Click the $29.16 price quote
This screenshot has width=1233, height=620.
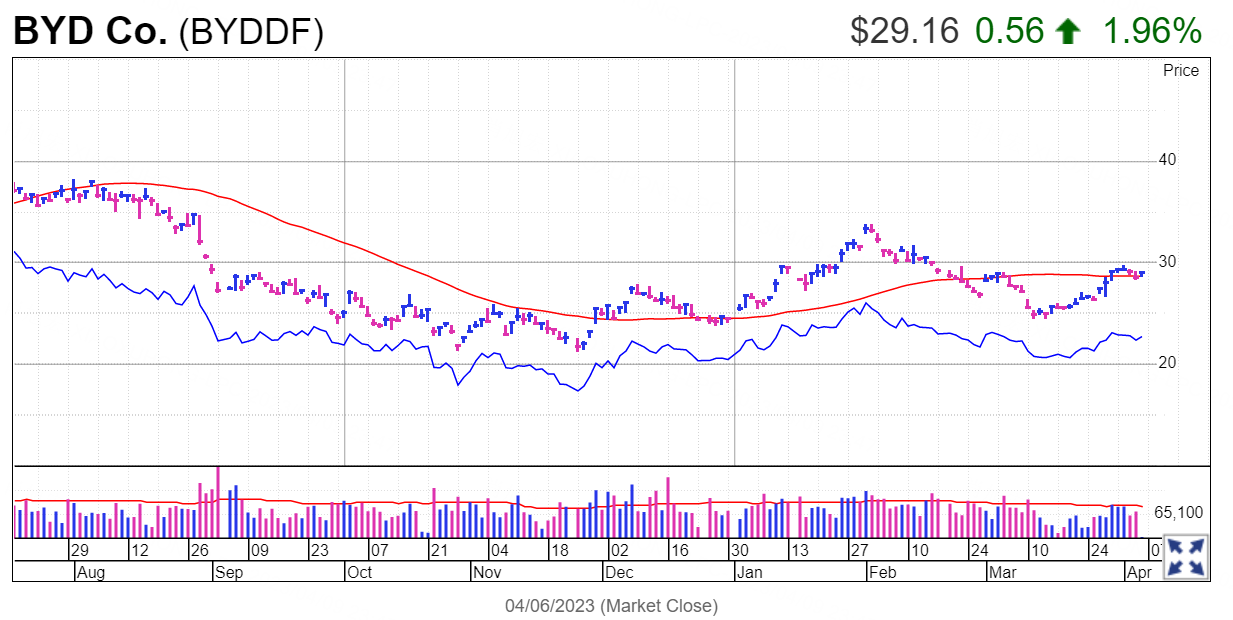click(x=906, y=32)
